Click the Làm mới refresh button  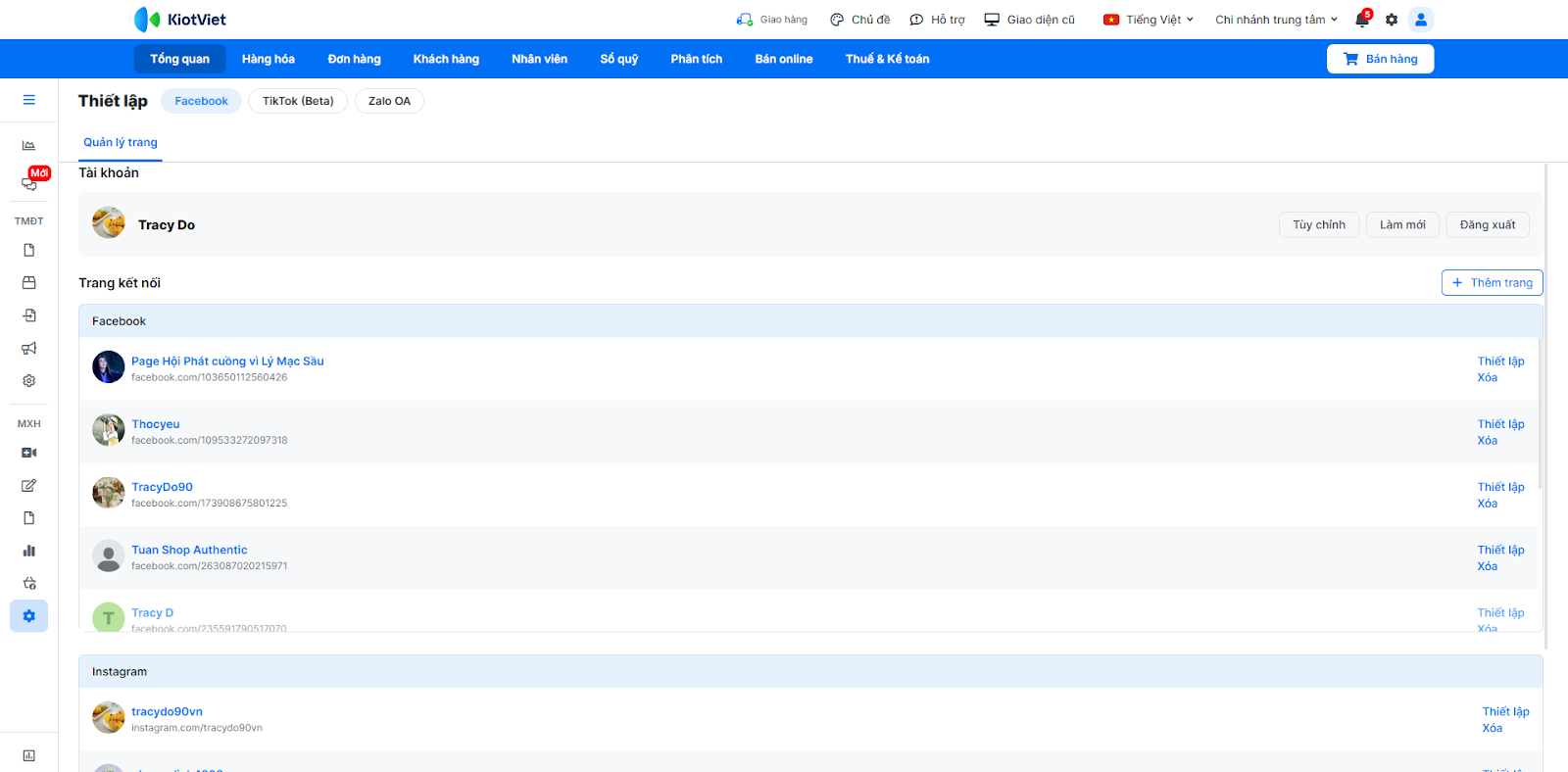tap(1402, 224)
